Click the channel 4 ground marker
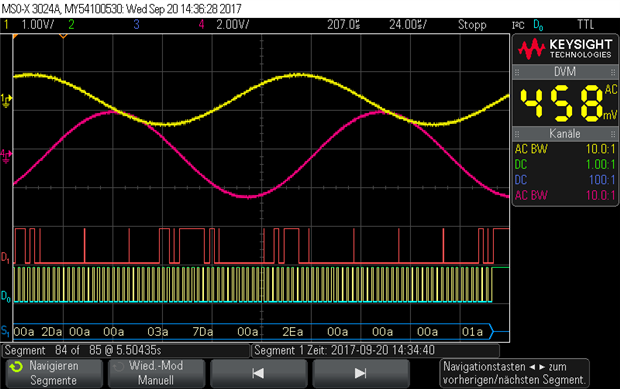Screen dimensions: 620x389 click(x=6, y=156)
